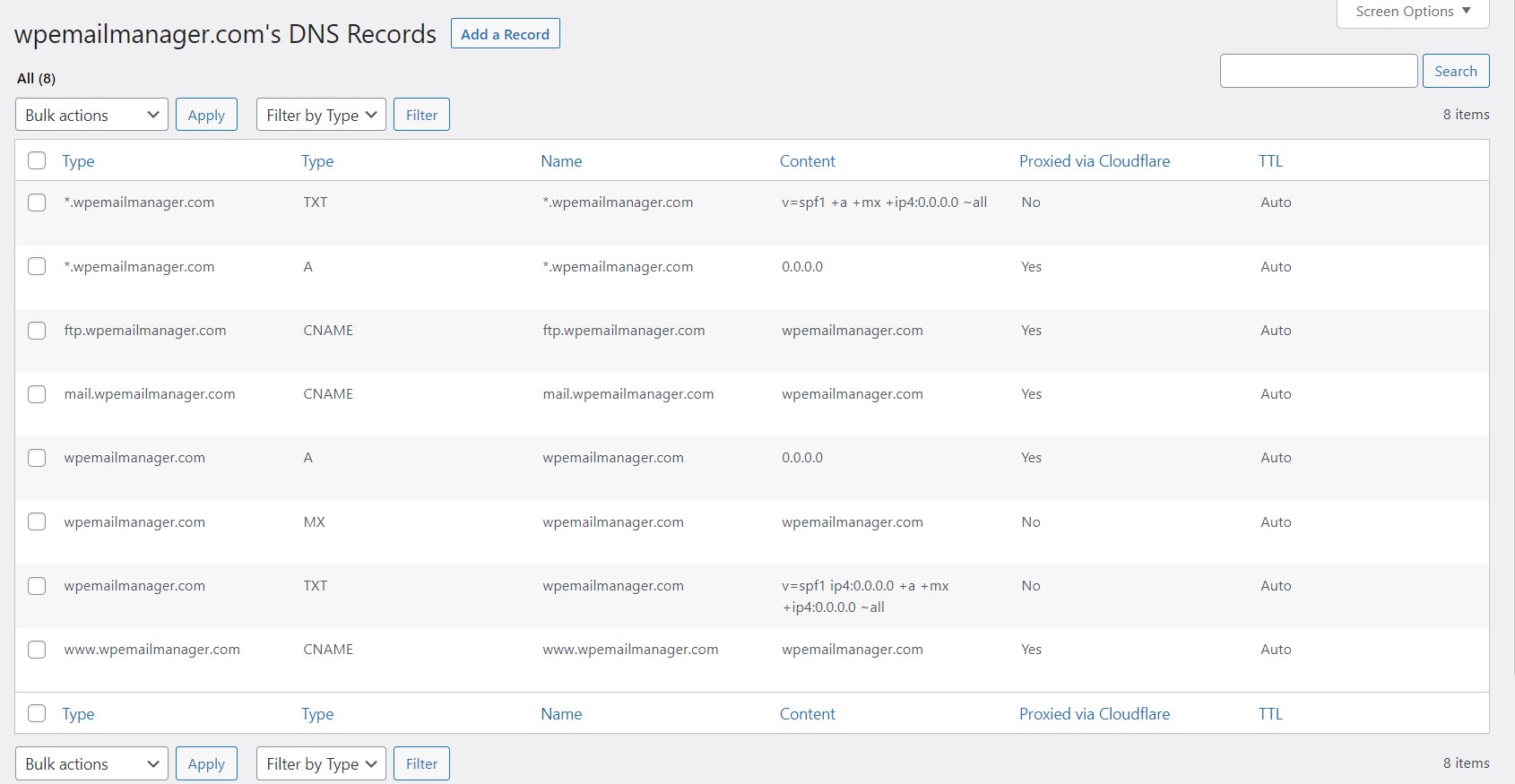Screen dimensions: 1515x784
Task: Sort by Proxied via Cloudflare header column
Action: (1094, 161)
